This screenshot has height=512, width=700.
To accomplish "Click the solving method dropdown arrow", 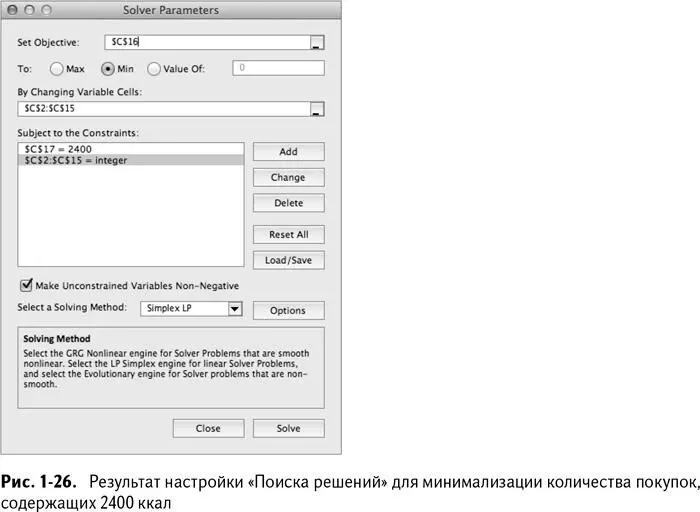I will click(235, 308).
